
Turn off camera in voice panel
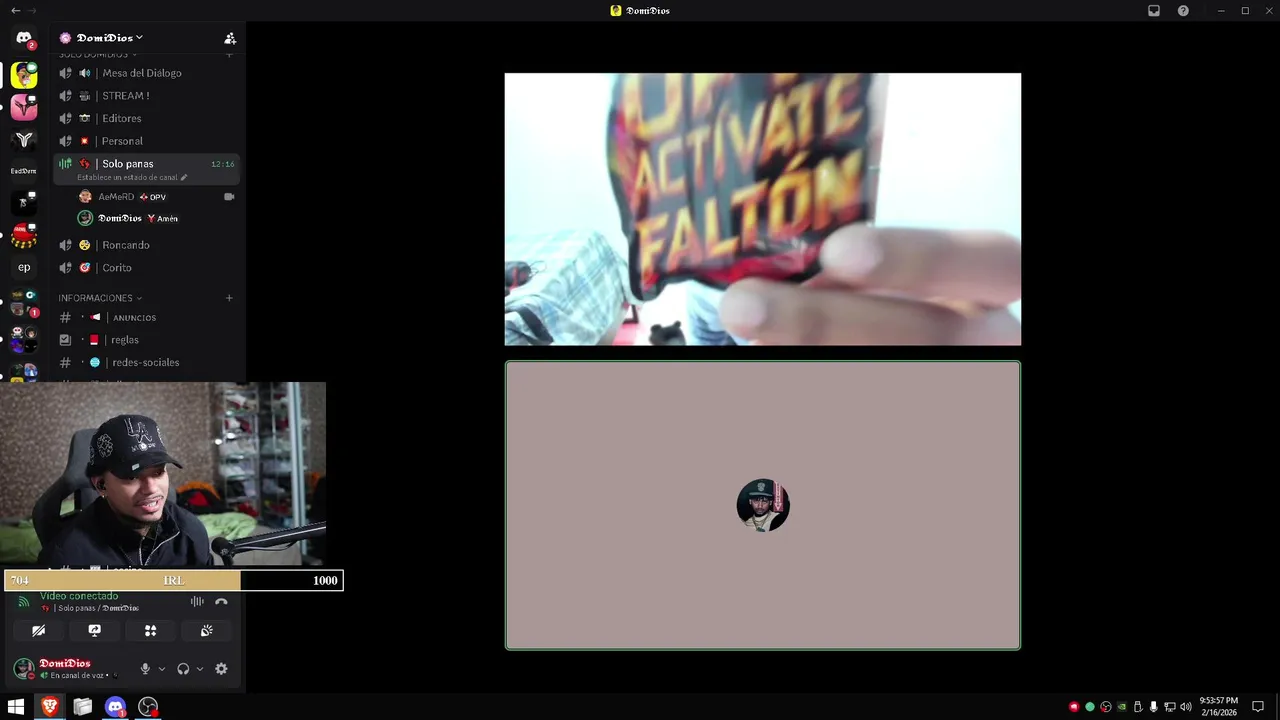click(39, 631)
